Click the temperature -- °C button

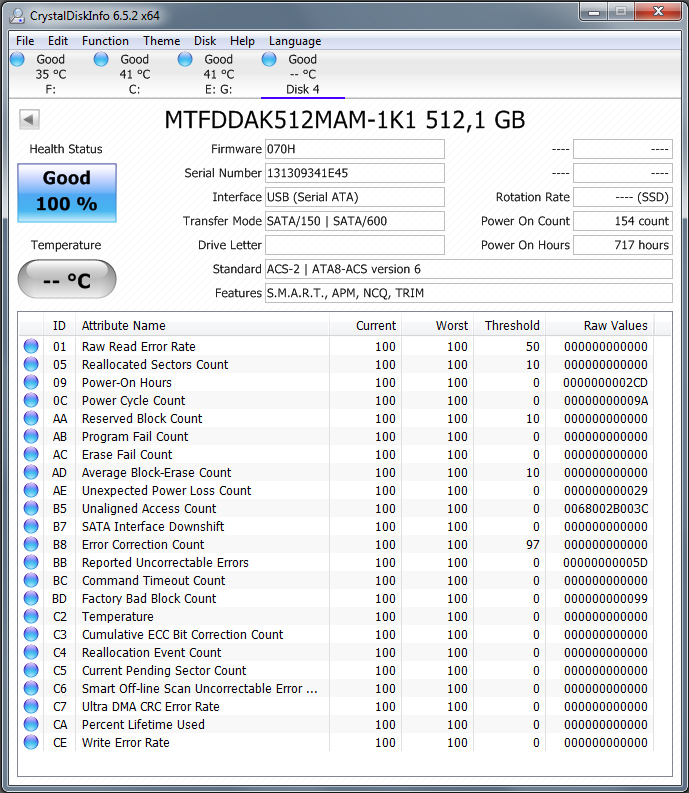pos(67,279)
